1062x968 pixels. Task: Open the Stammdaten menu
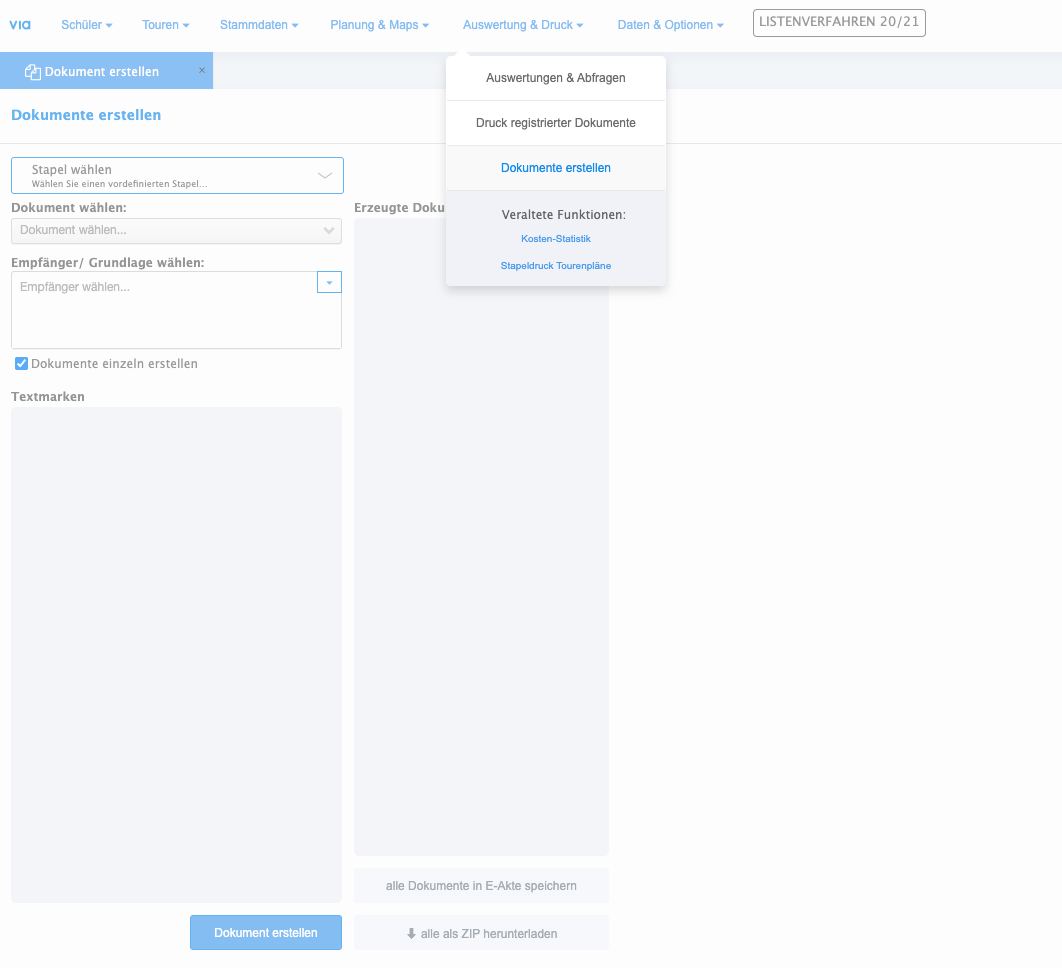[259, 25]
